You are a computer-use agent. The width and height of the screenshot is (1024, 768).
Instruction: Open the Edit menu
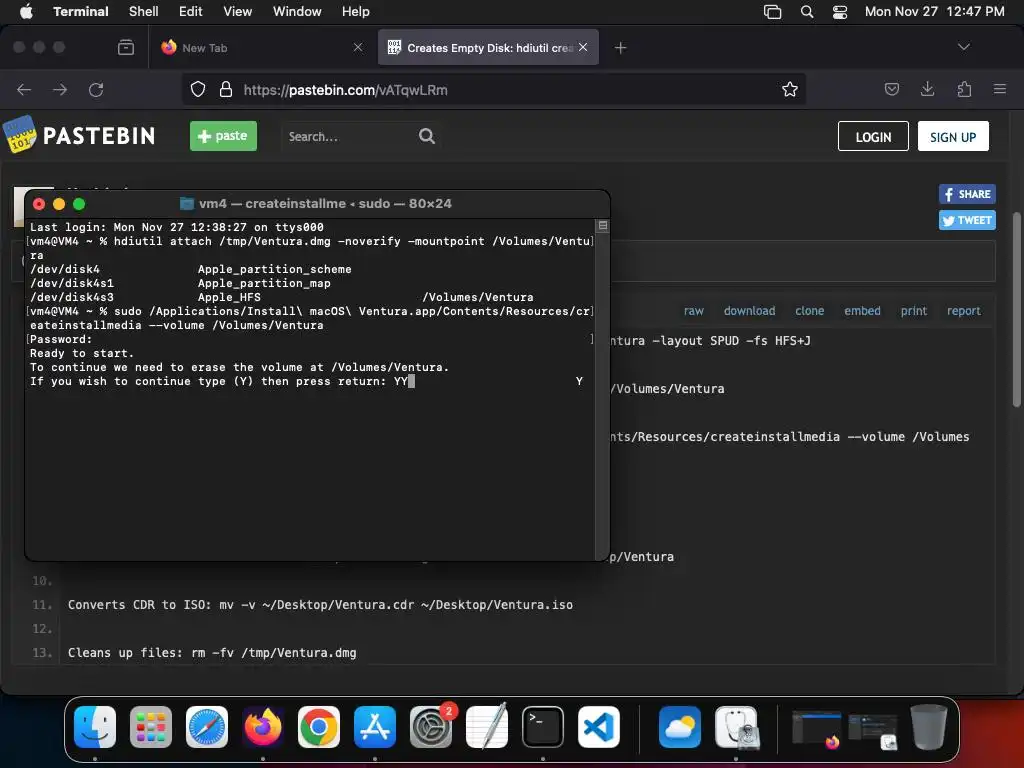point(190,11)
